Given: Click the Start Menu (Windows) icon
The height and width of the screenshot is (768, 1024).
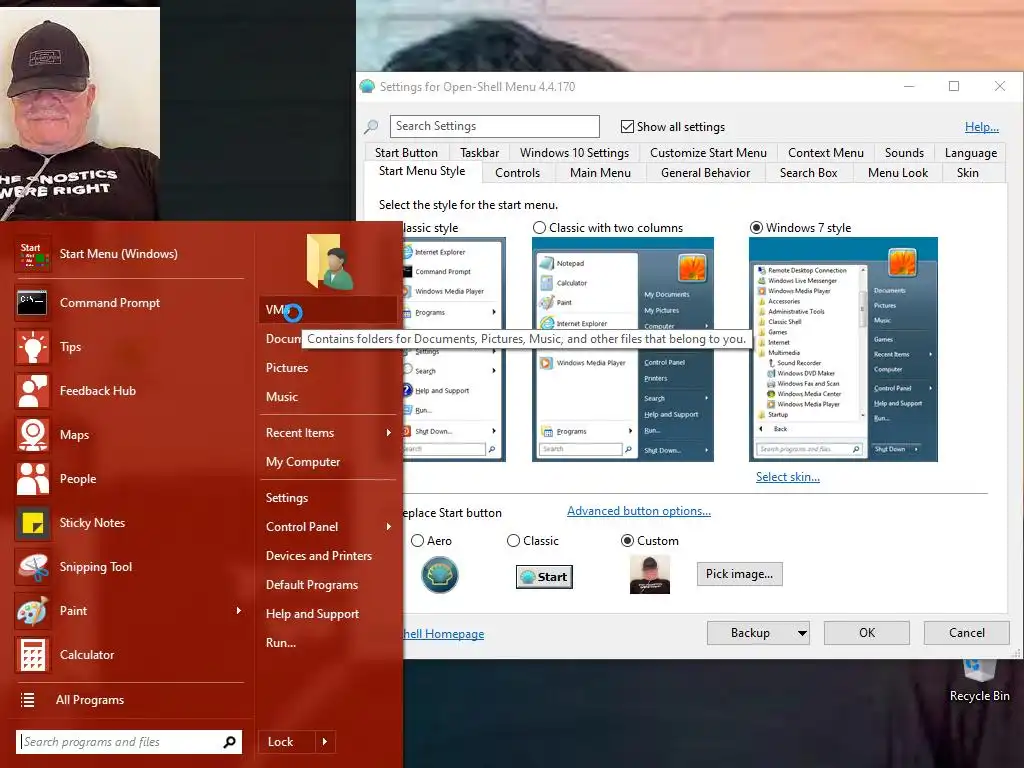Looking at the screenshot, I should point(33,254).
